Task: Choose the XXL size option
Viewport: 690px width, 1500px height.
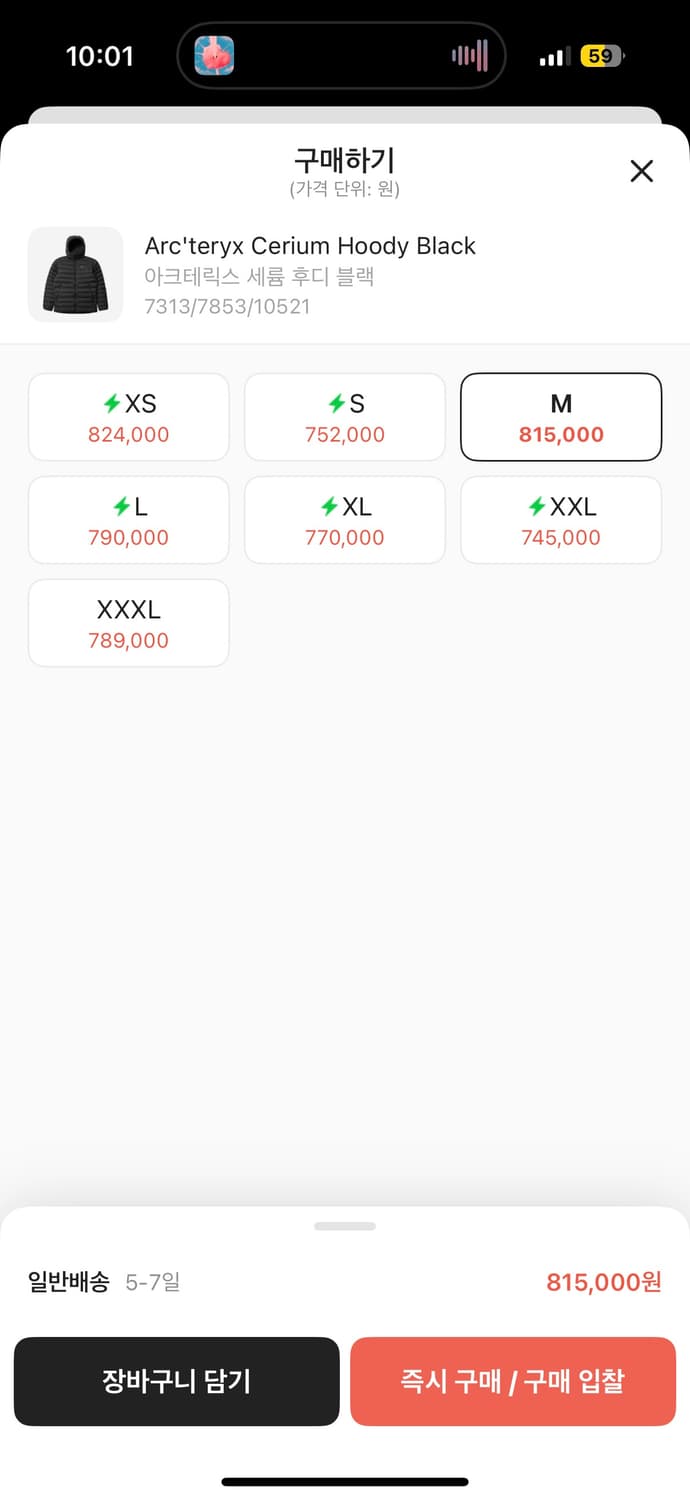Action: click(561, 520)
